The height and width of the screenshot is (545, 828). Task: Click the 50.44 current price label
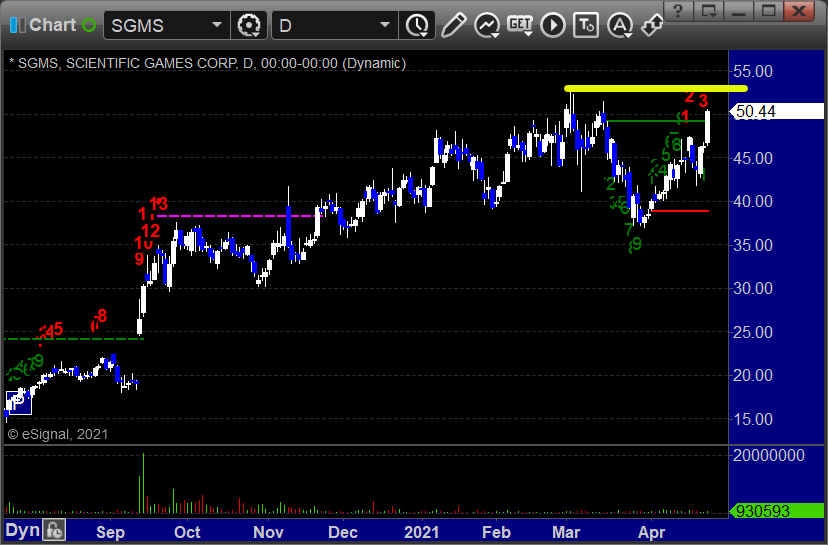[776, 111]
